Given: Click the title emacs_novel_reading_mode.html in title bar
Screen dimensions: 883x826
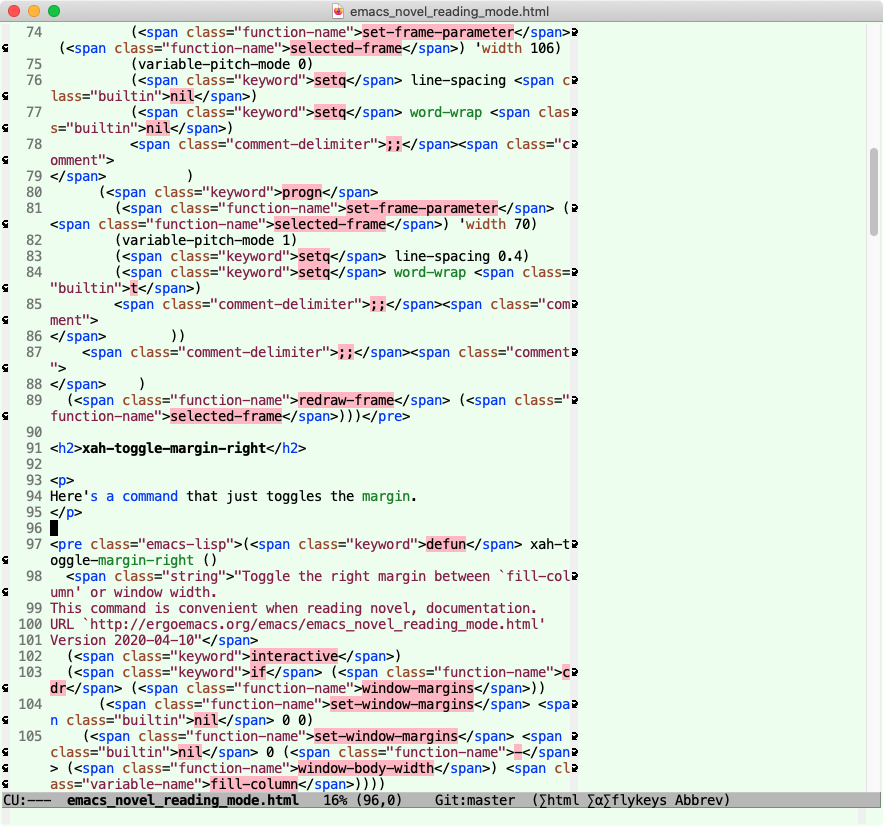Looking at the screenshot, I should 449,11.
